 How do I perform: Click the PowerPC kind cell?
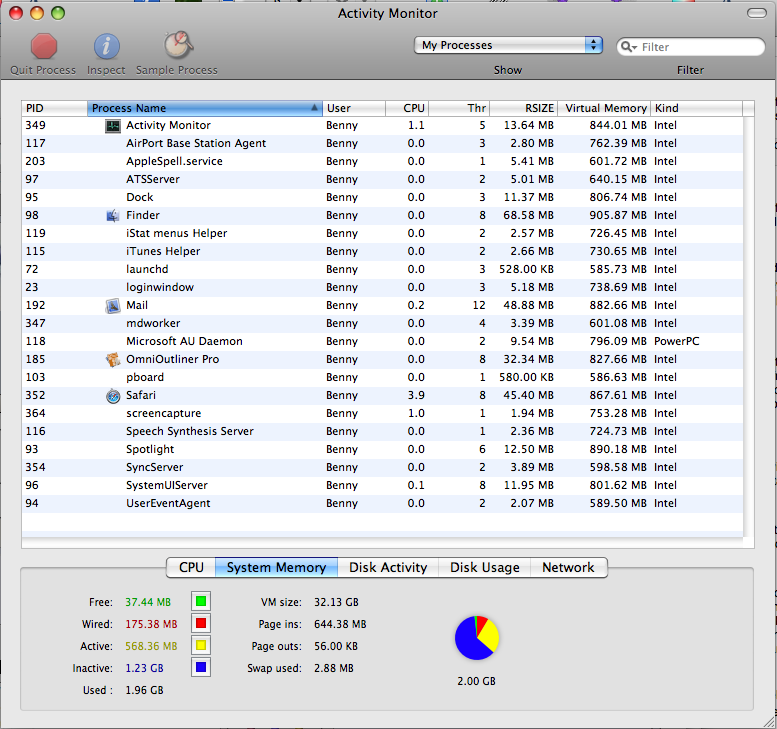[x=676, y=341]
